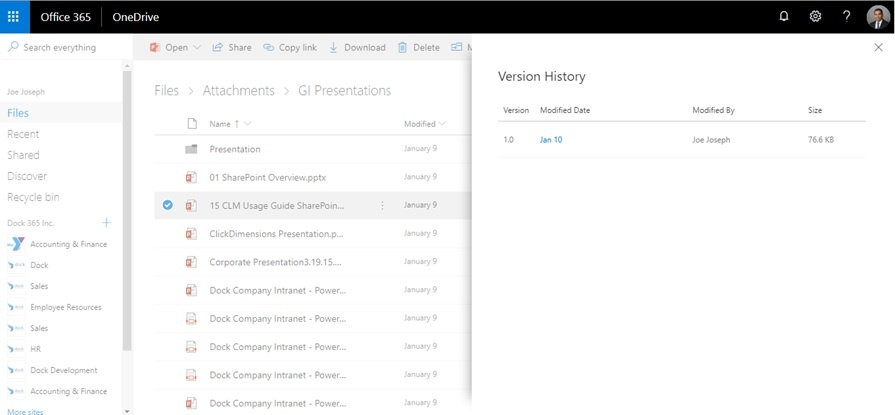Navigate to Attachments in the breadcrumb

(x=238, y=91)
